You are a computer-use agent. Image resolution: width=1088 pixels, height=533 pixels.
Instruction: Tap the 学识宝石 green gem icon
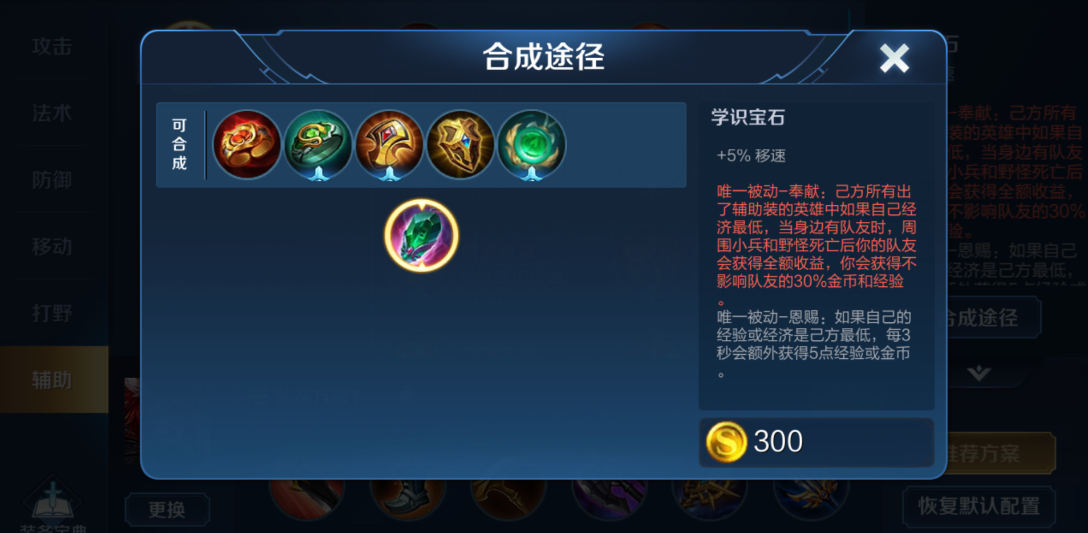click(x=422, y=235)
